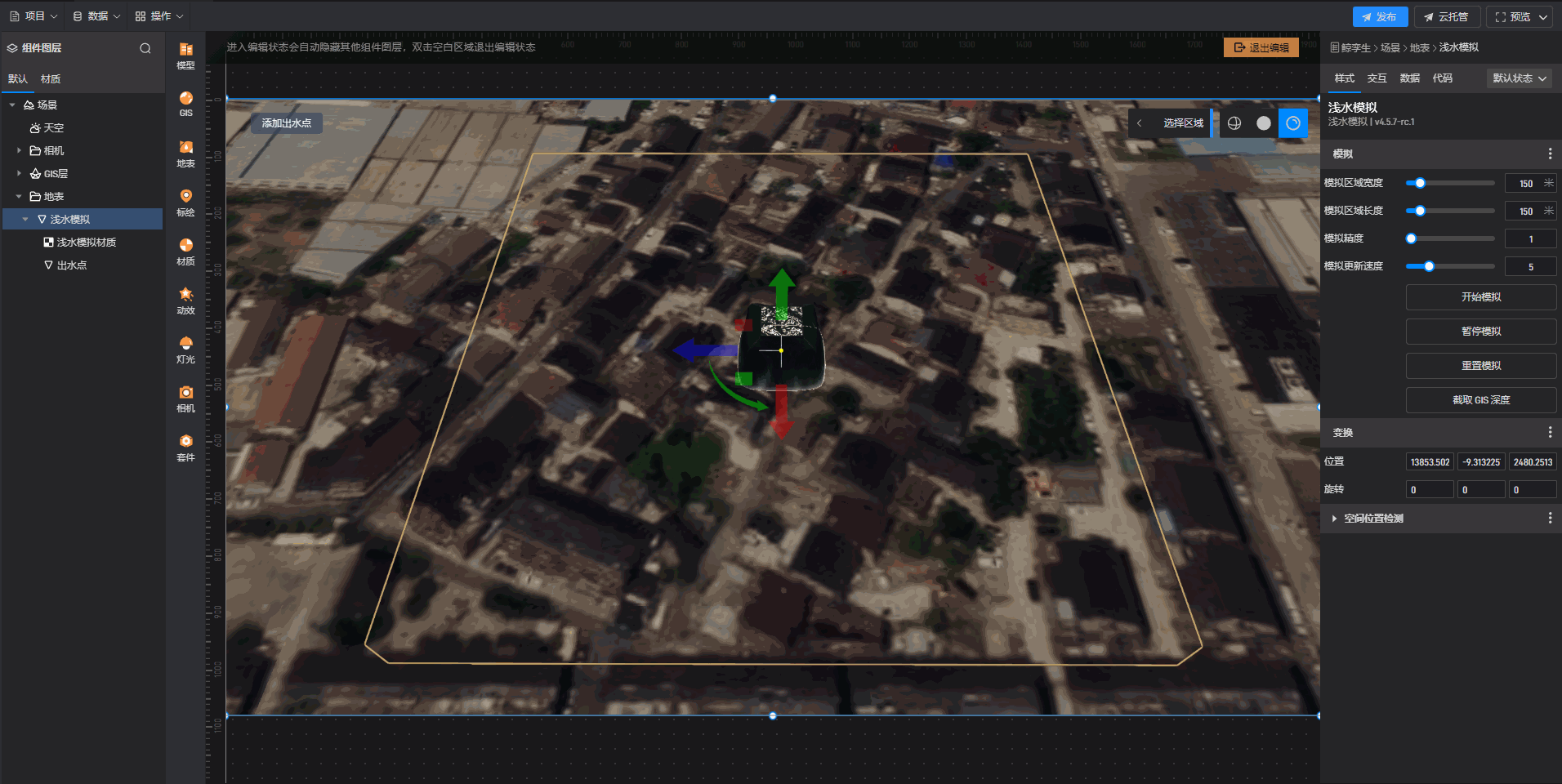1562x784 pixels.
Task: Expand the 空间位置检测 section
Action: point(1334,519)
